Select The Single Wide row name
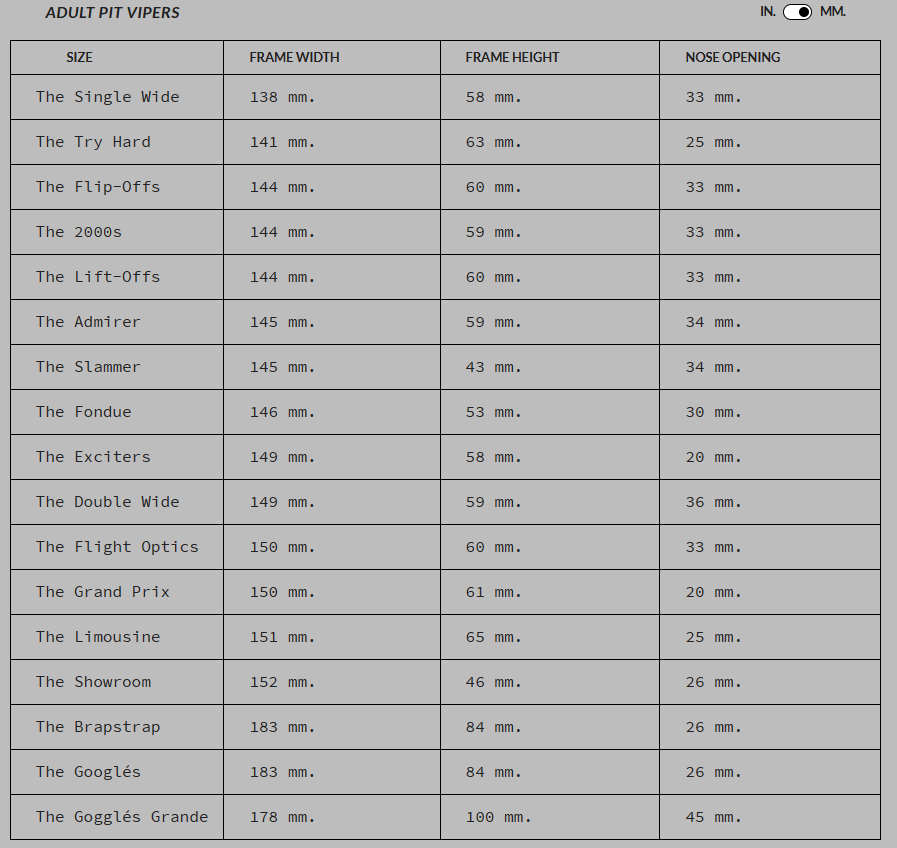Viewport: 897px width, 848px height. [x=108, y=97]
